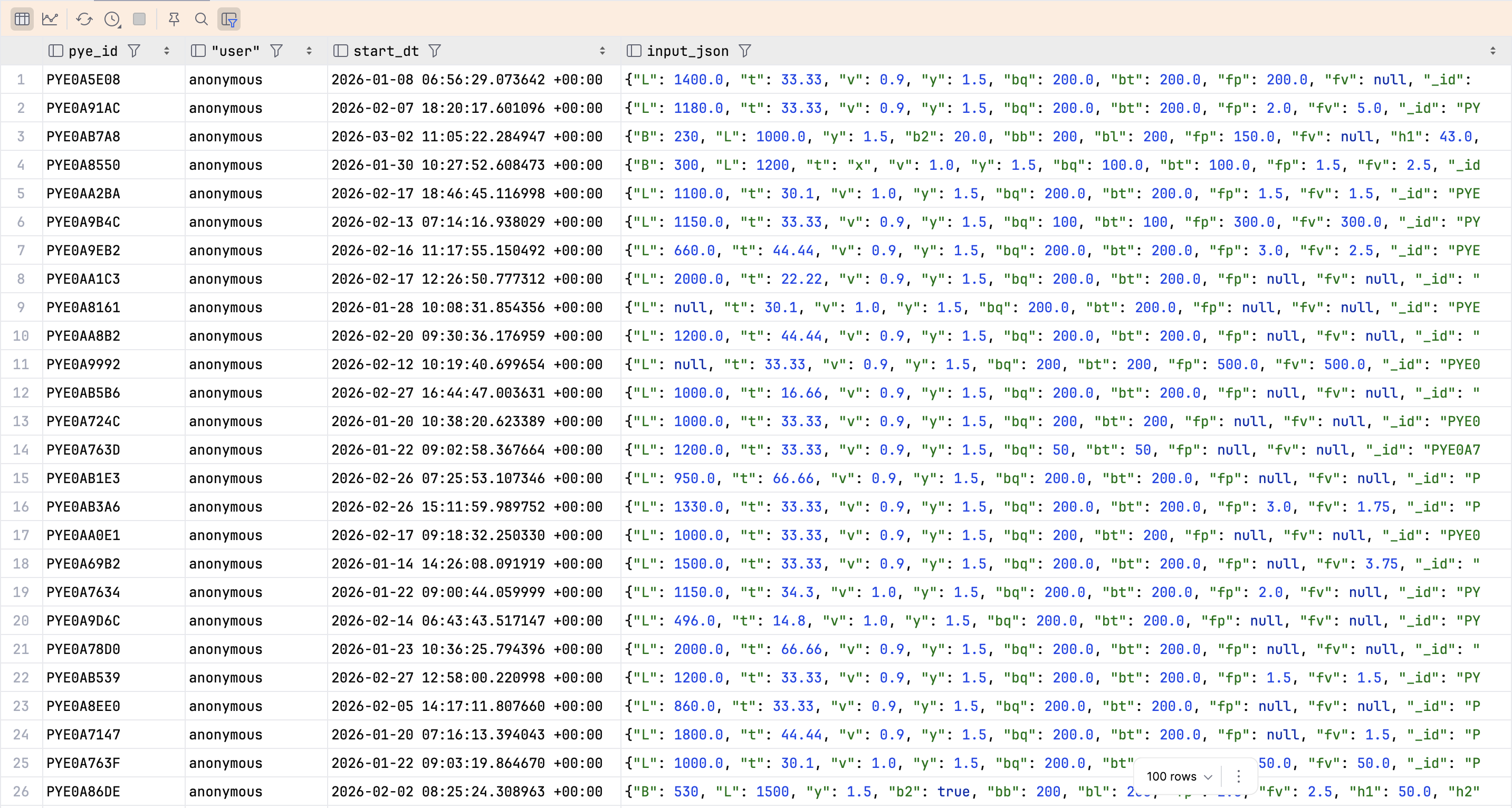
Task: Select cell PYE0AB7A8 in pye_id
Action: pos(83,137)
